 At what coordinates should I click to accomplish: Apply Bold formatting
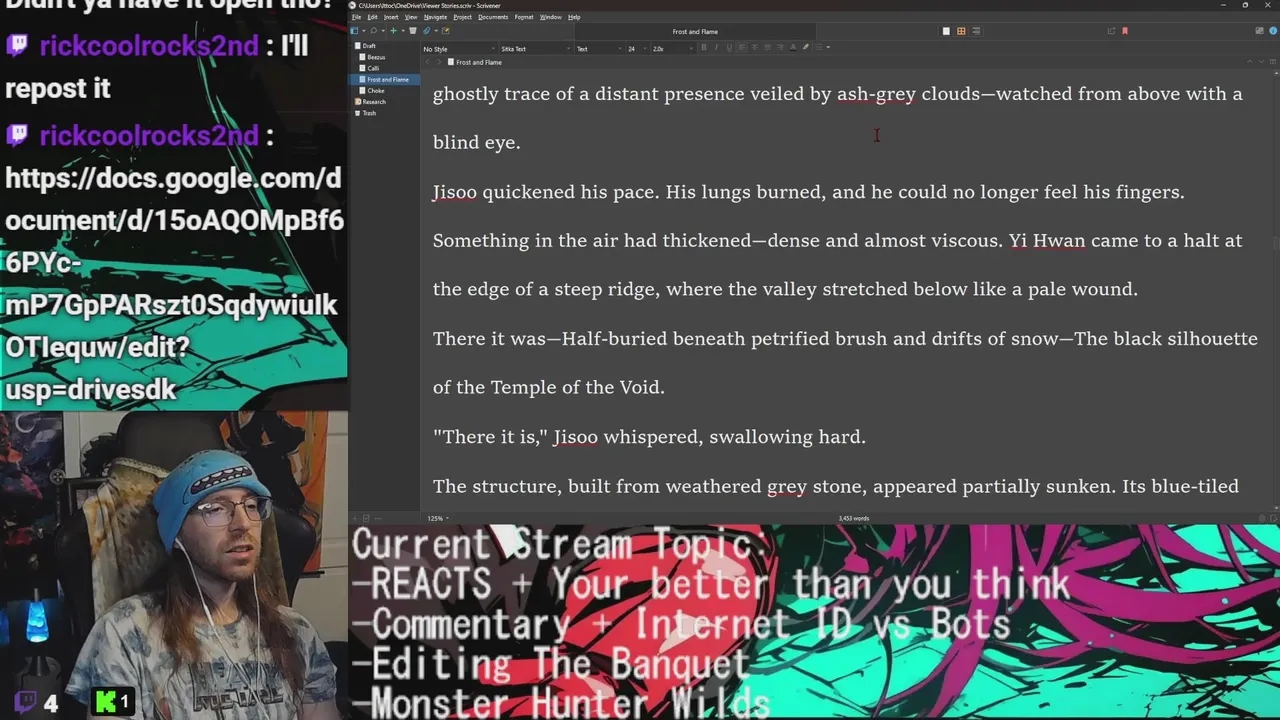tap(704, 47)
